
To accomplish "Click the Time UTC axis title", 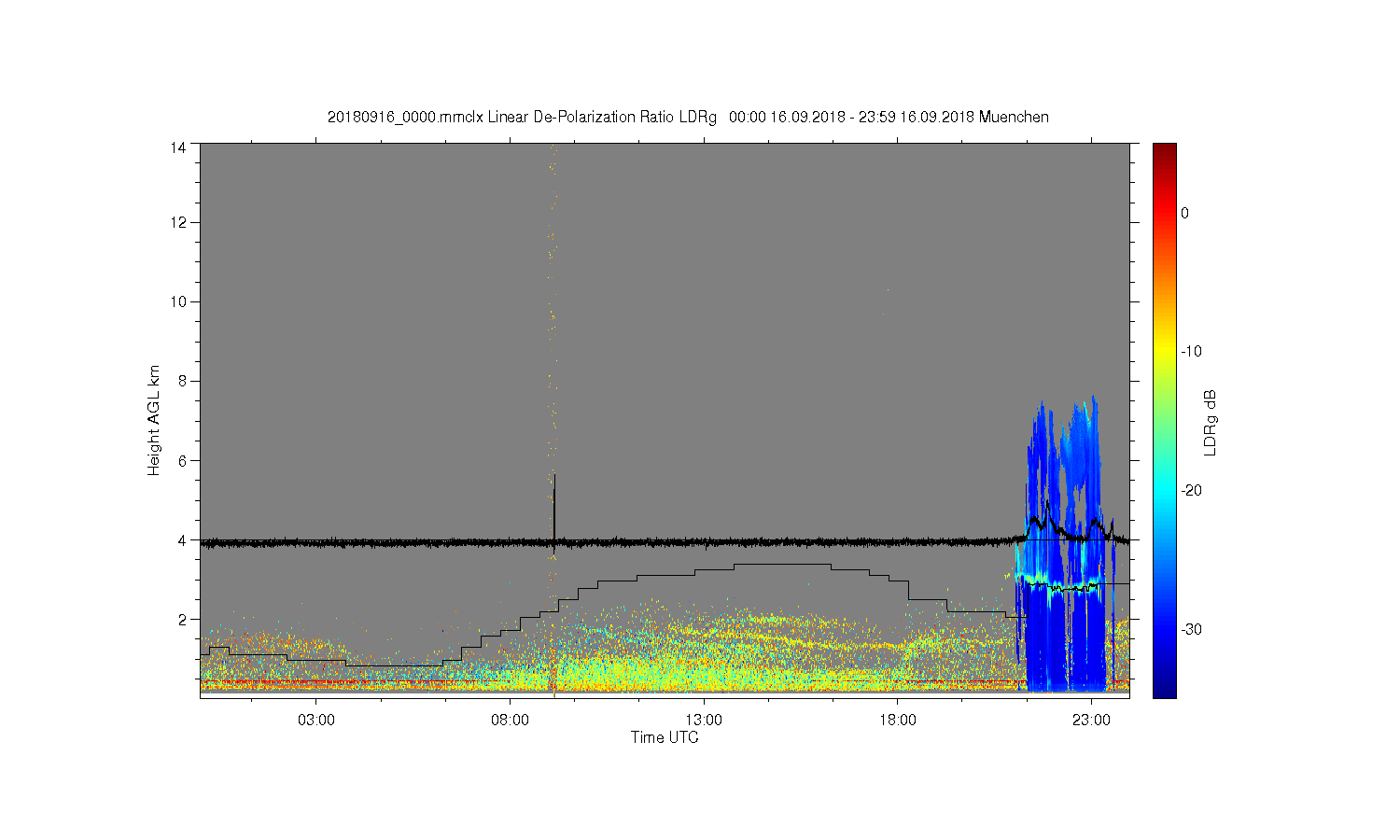I will [x=664, y=737].
